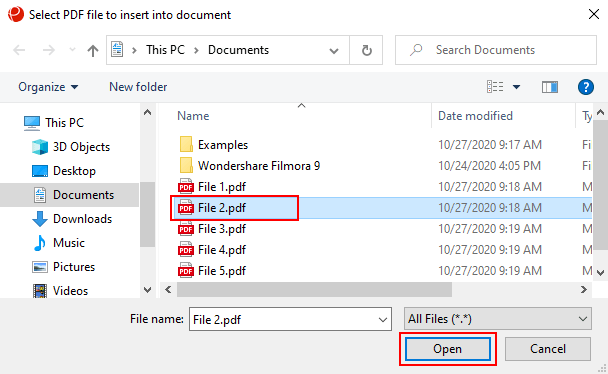Go up one folder level
608x374 pixels.
pyautogui.click(x=93, y=50)
